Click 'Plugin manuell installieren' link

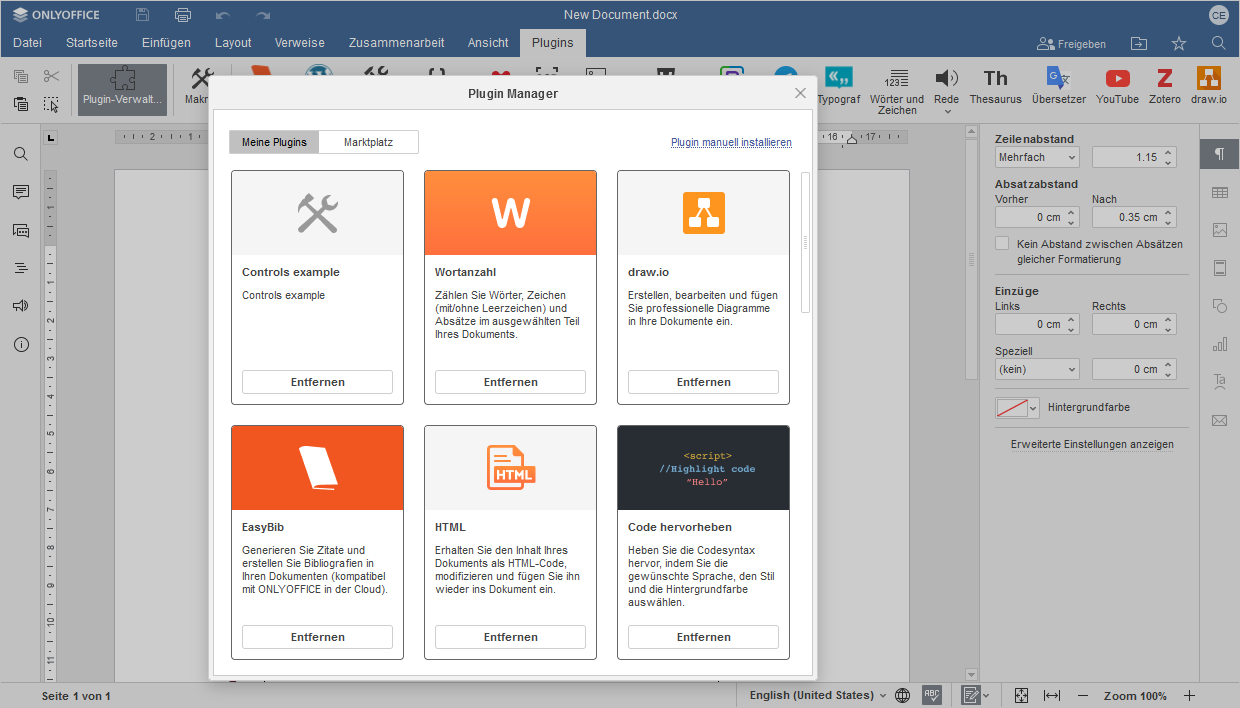pos(731,143)
